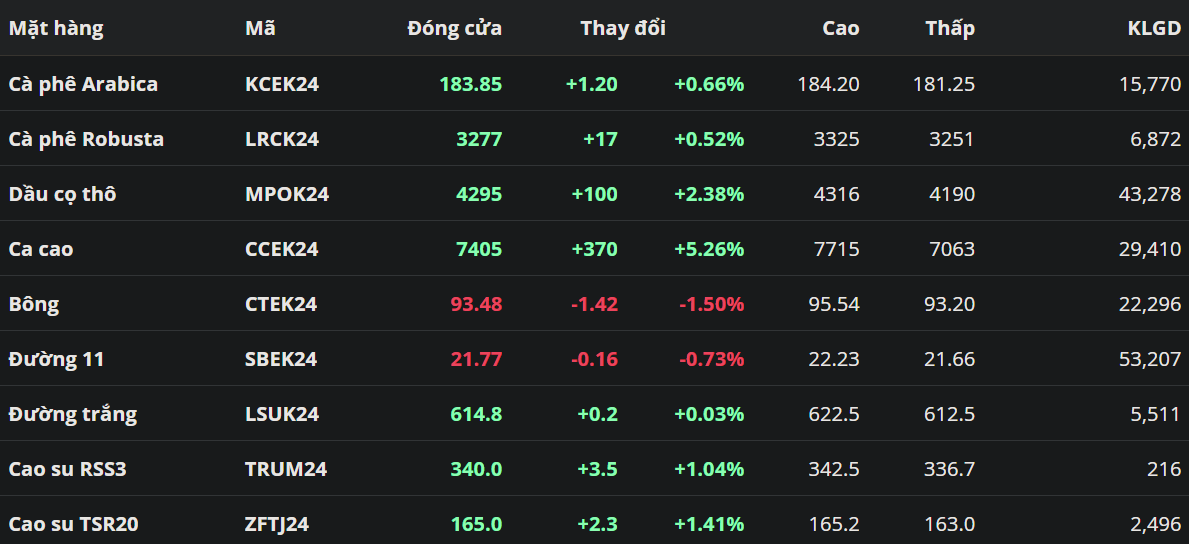This screenshot has width=1189, height=544.
Task: Select the Bông commodity name
Action: click(34, 304)
